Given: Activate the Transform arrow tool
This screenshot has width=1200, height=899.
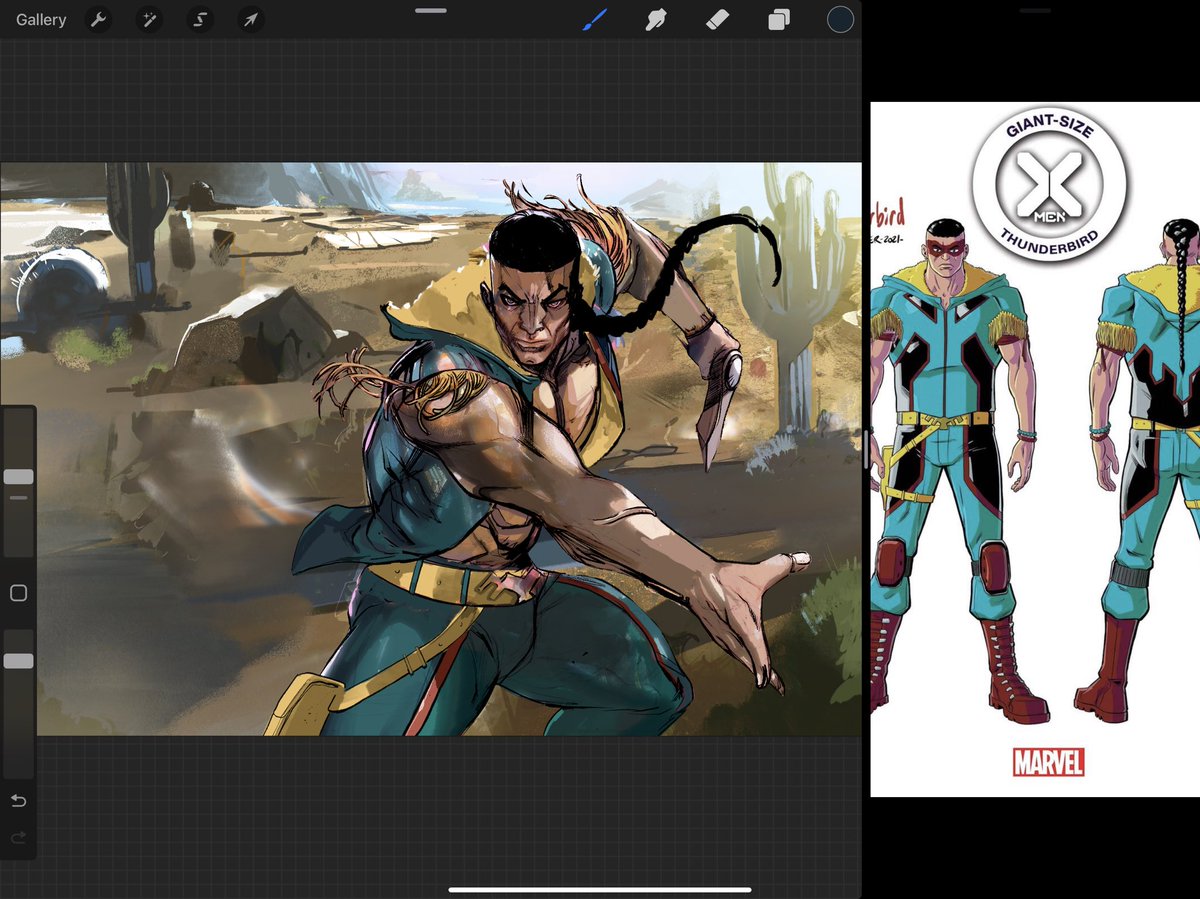Looking at the screenshot, I should pyautogui.click(x=250, y=20).
